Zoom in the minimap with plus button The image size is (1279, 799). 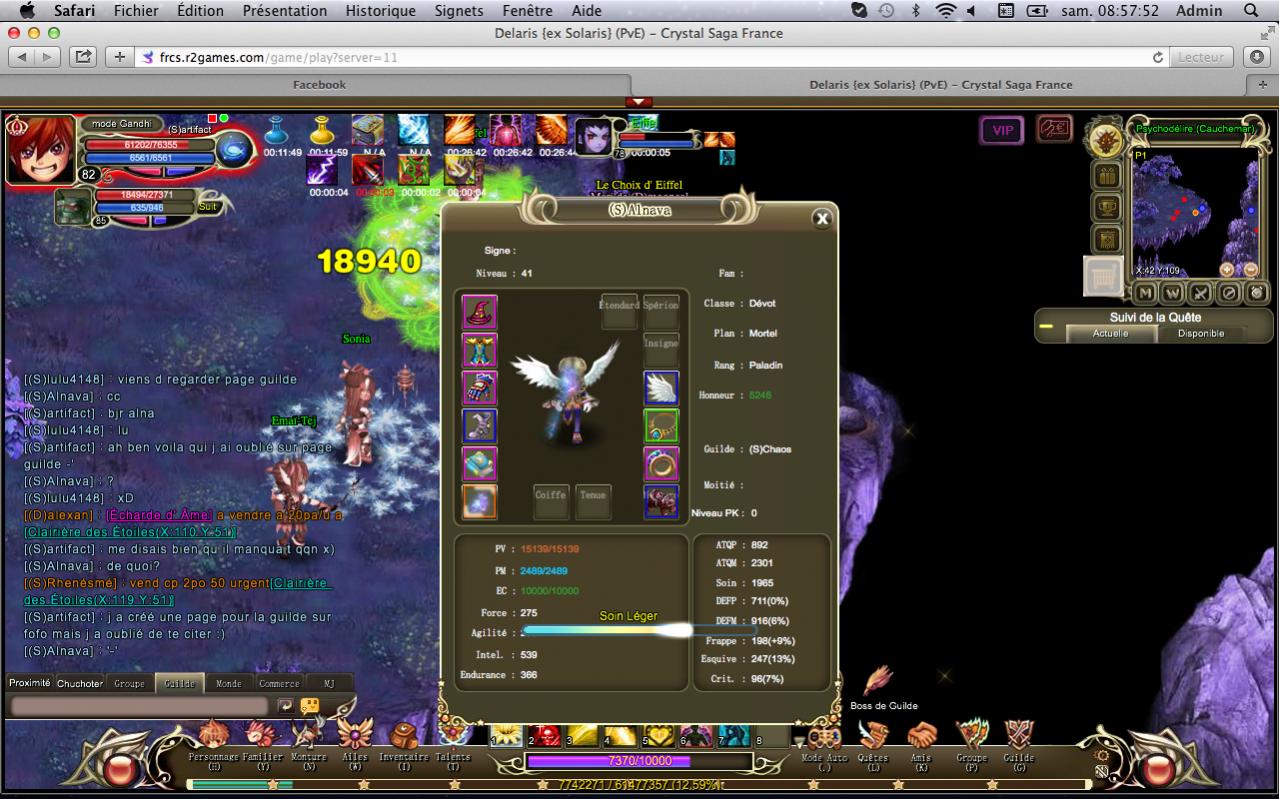(1227, 270)
